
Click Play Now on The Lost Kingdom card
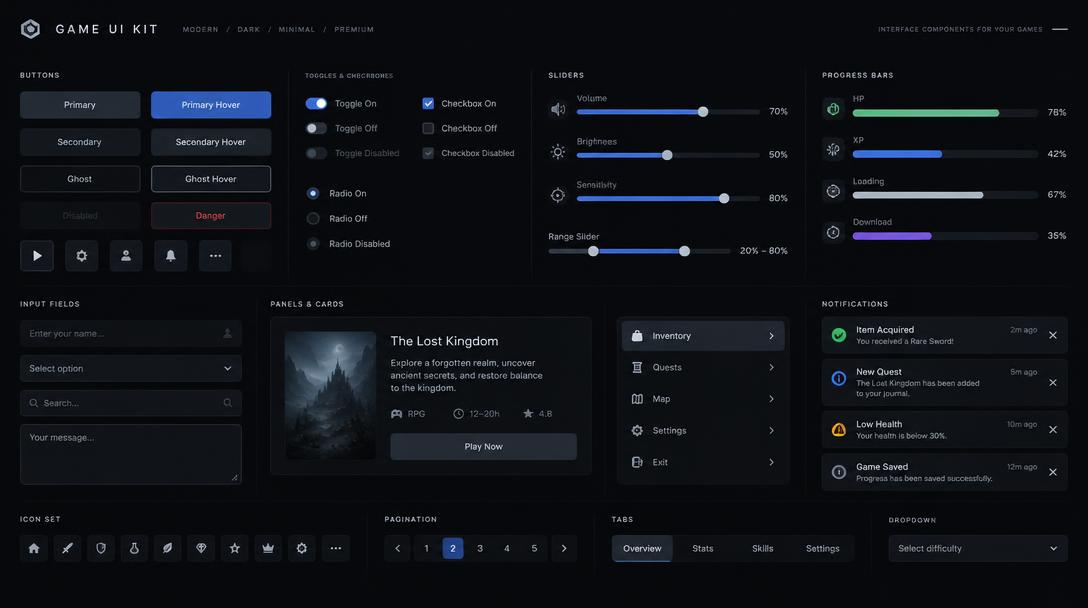coord(483,446)
